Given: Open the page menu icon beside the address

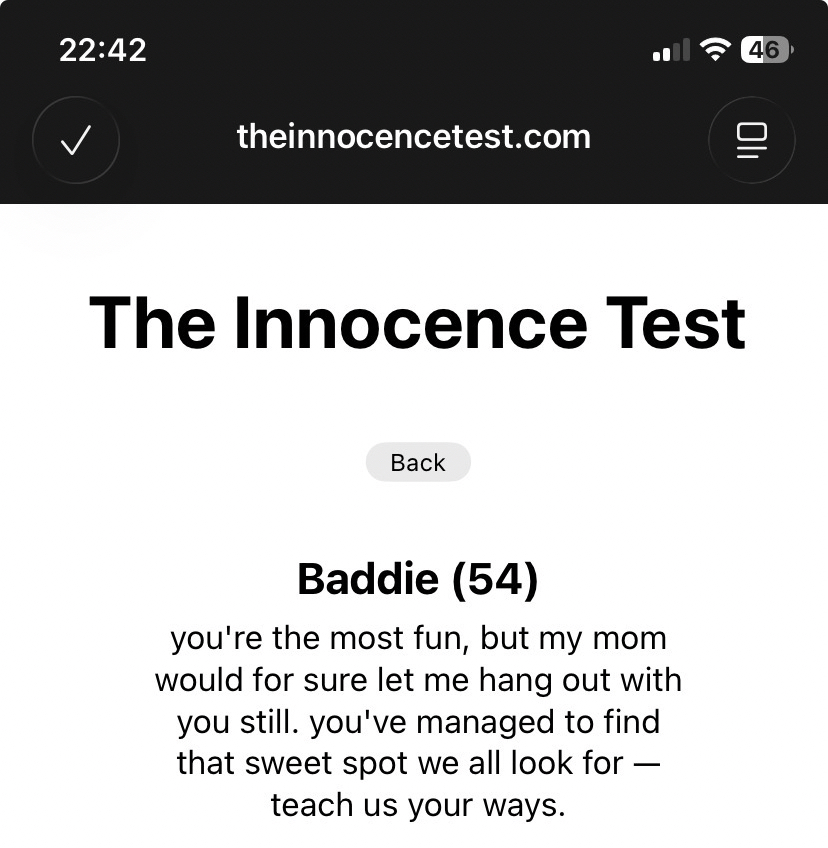Looking at the screenshot, I should point(751,141).
